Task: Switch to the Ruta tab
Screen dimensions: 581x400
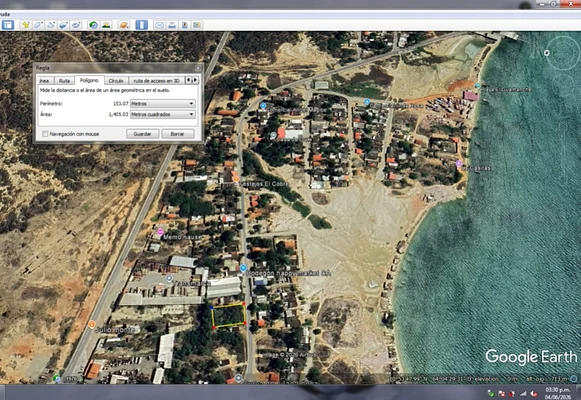Action: (64, 80)
